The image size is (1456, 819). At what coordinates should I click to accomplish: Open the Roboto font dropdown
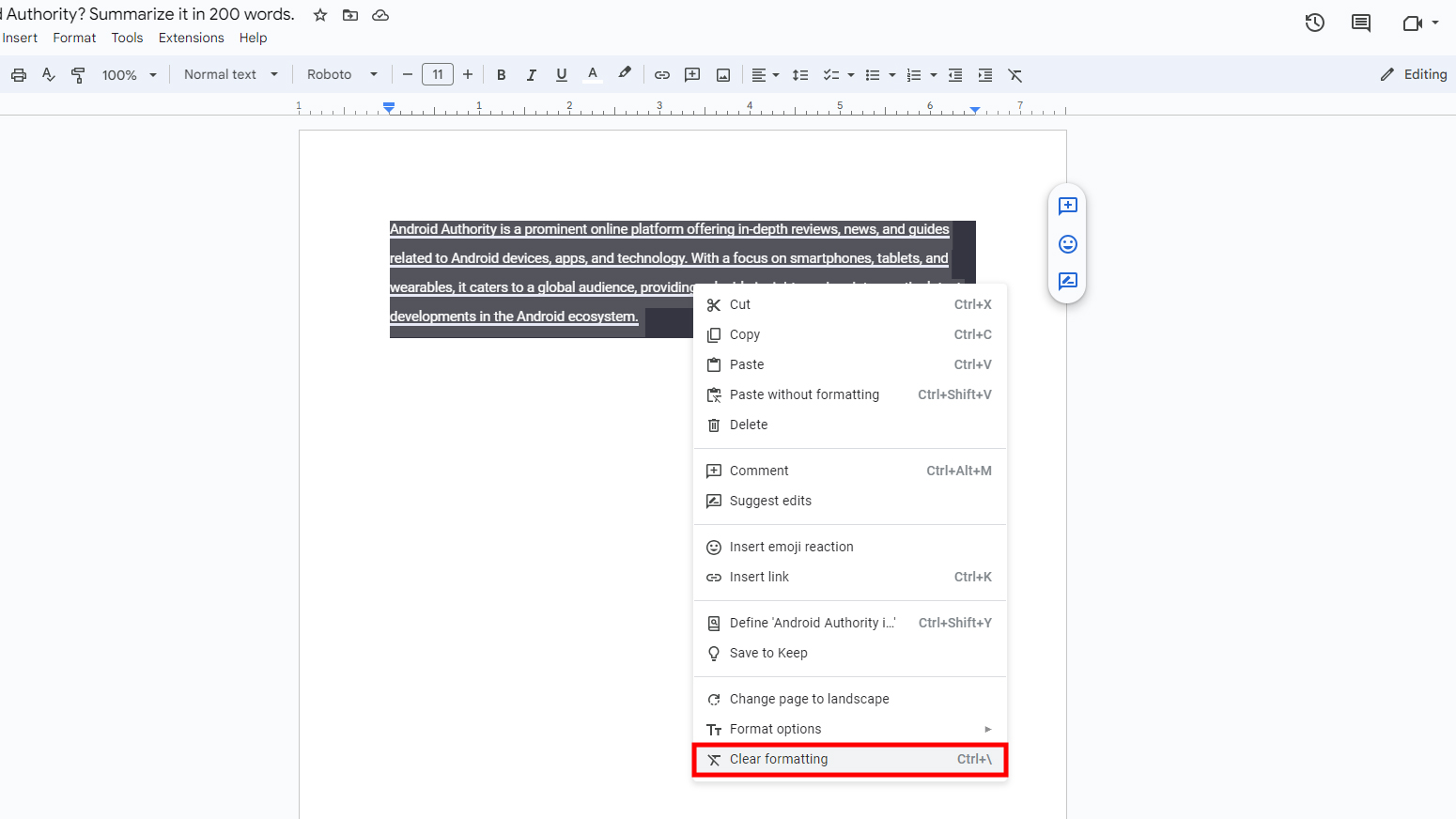coord(342,75)
